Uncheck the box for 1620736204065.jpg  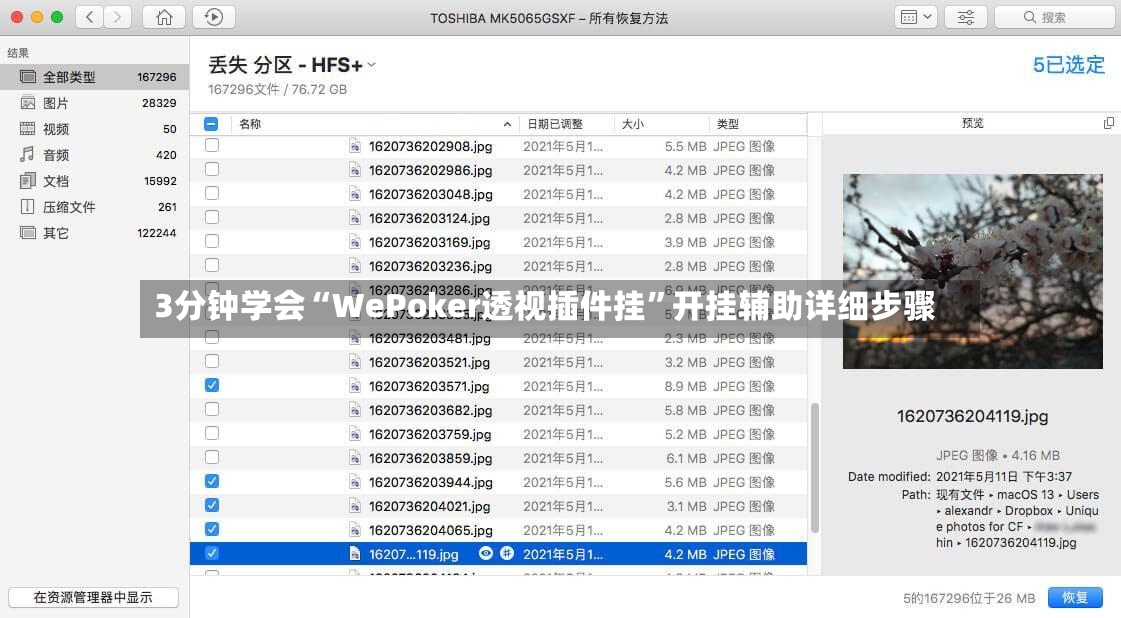pyautogui.click(x=212, y=529)
